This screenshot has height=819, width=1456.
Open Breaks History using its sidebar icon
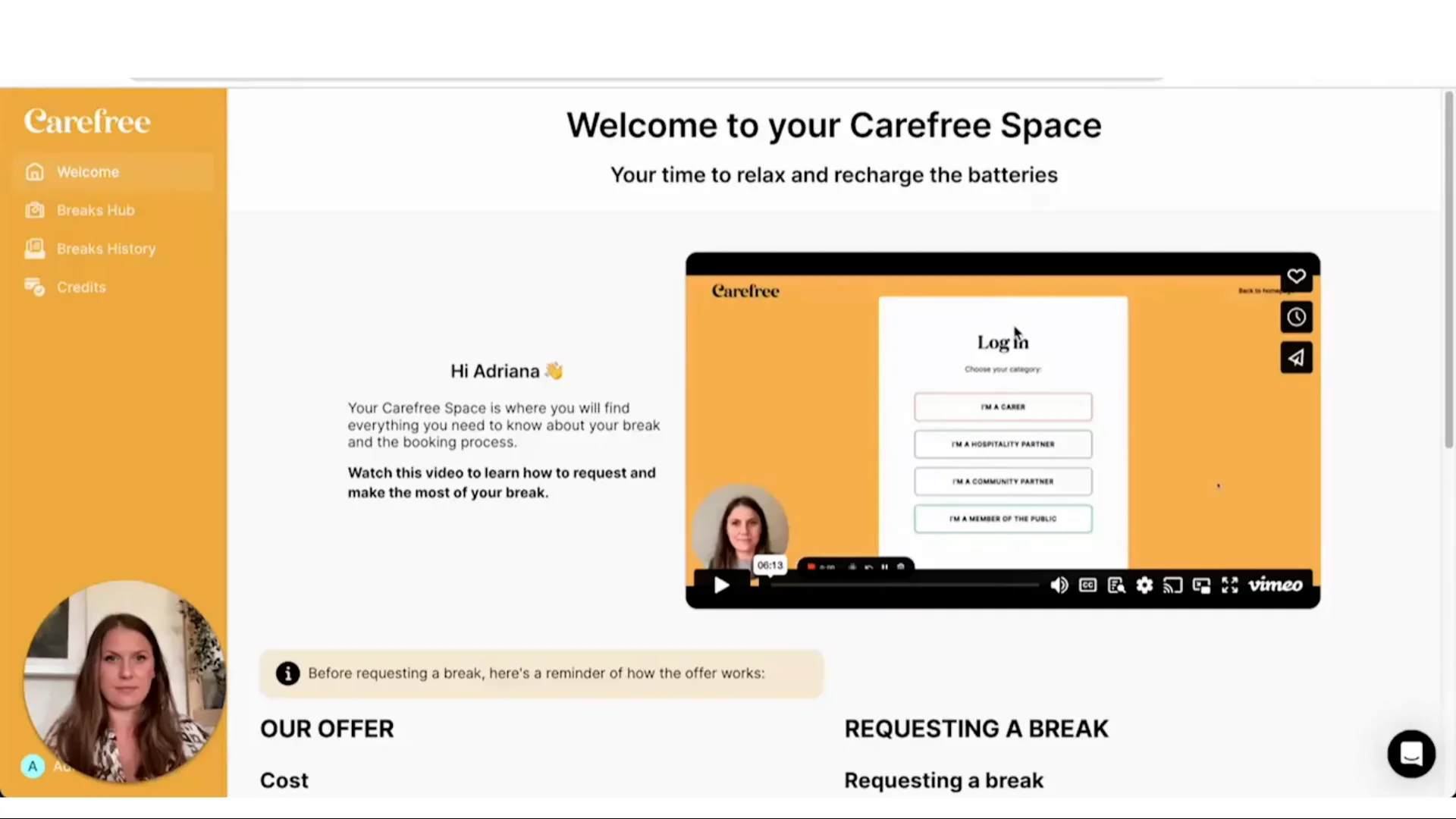click(35, 249)
